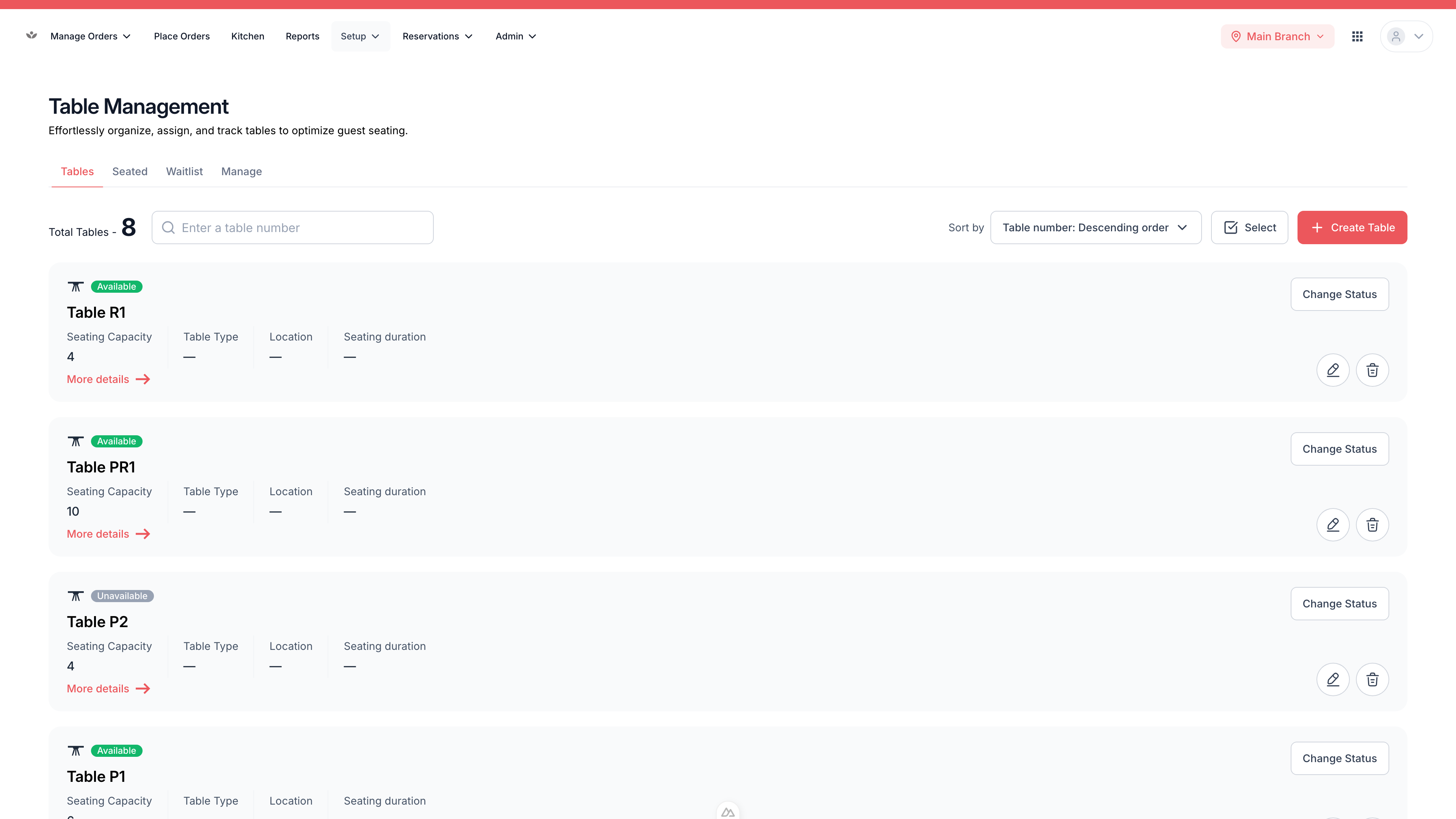The width and height of the screenshot is (1456, 819).
Task: Delete Table PR1 with the trash icon
Action: pyautogui.click(x=1372, y=524)
